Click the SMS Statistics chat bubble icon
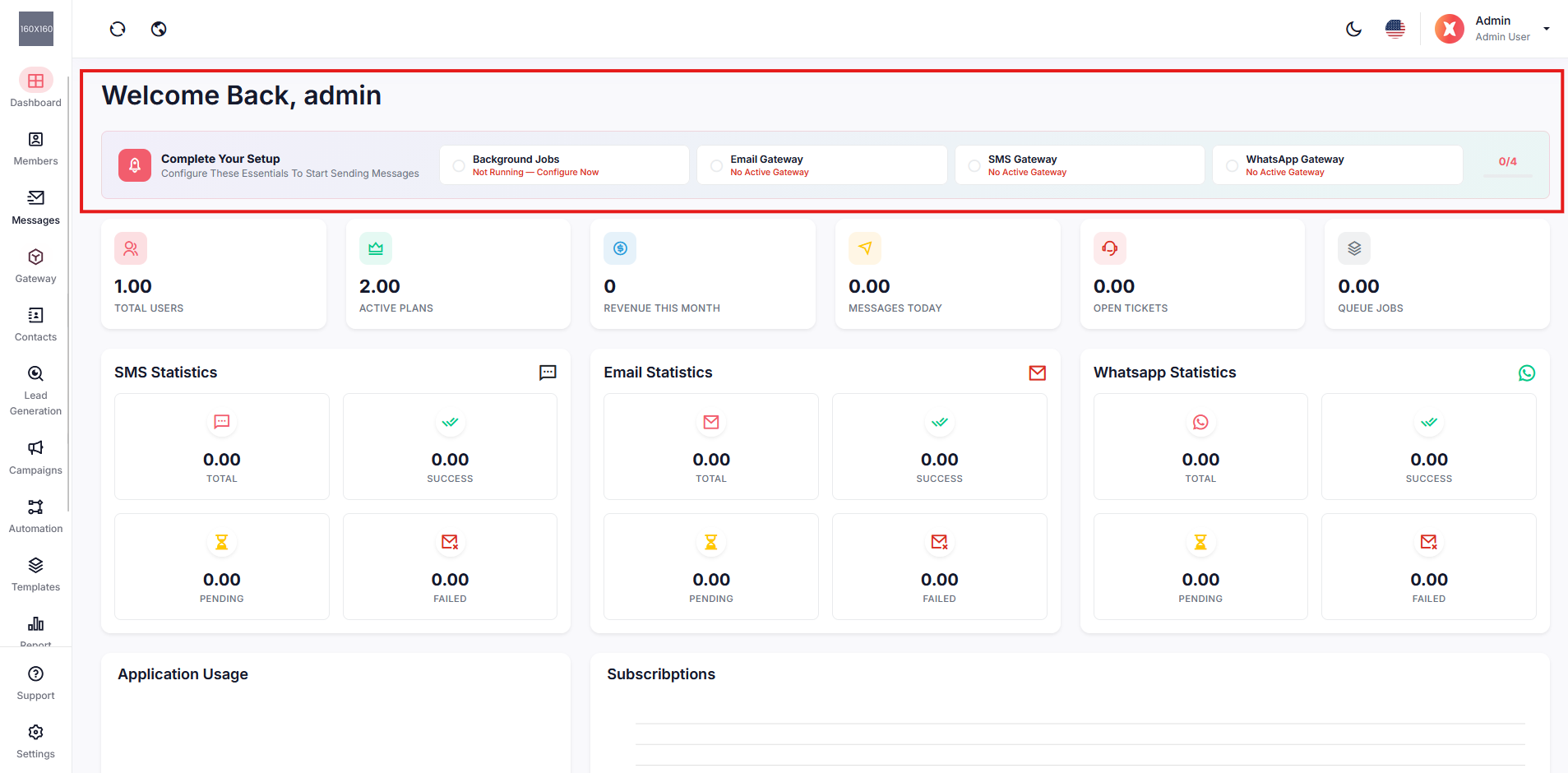1568x773 pixels. click(548, 373)
